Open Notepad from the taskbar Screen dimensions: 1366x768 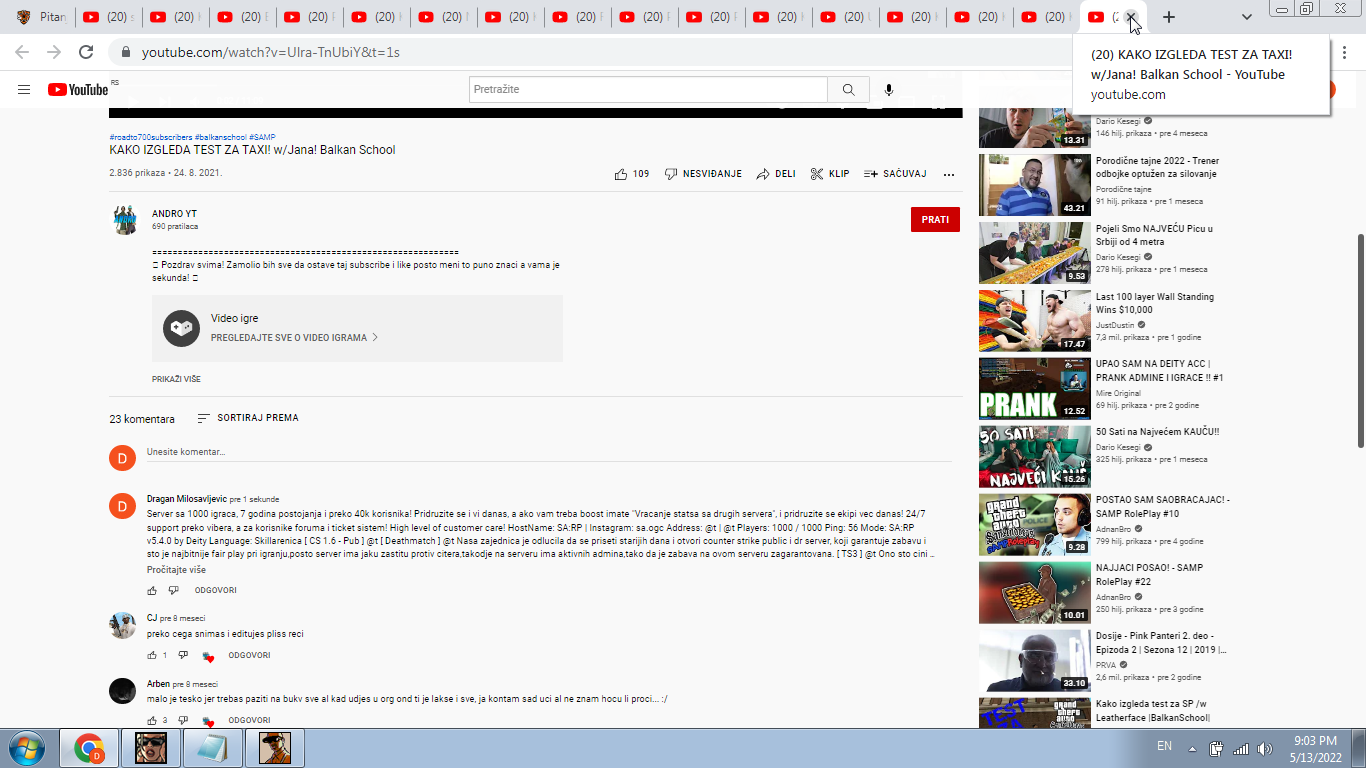coord(212,748)
